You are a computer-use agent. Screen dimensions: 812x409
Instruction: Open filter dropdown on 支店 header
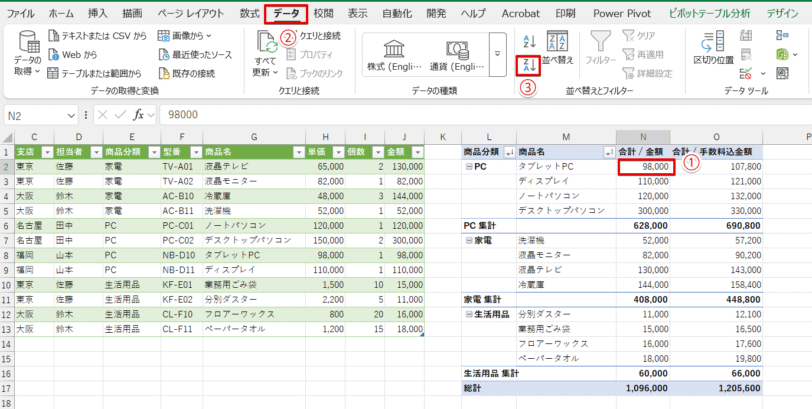click(47, 152)
